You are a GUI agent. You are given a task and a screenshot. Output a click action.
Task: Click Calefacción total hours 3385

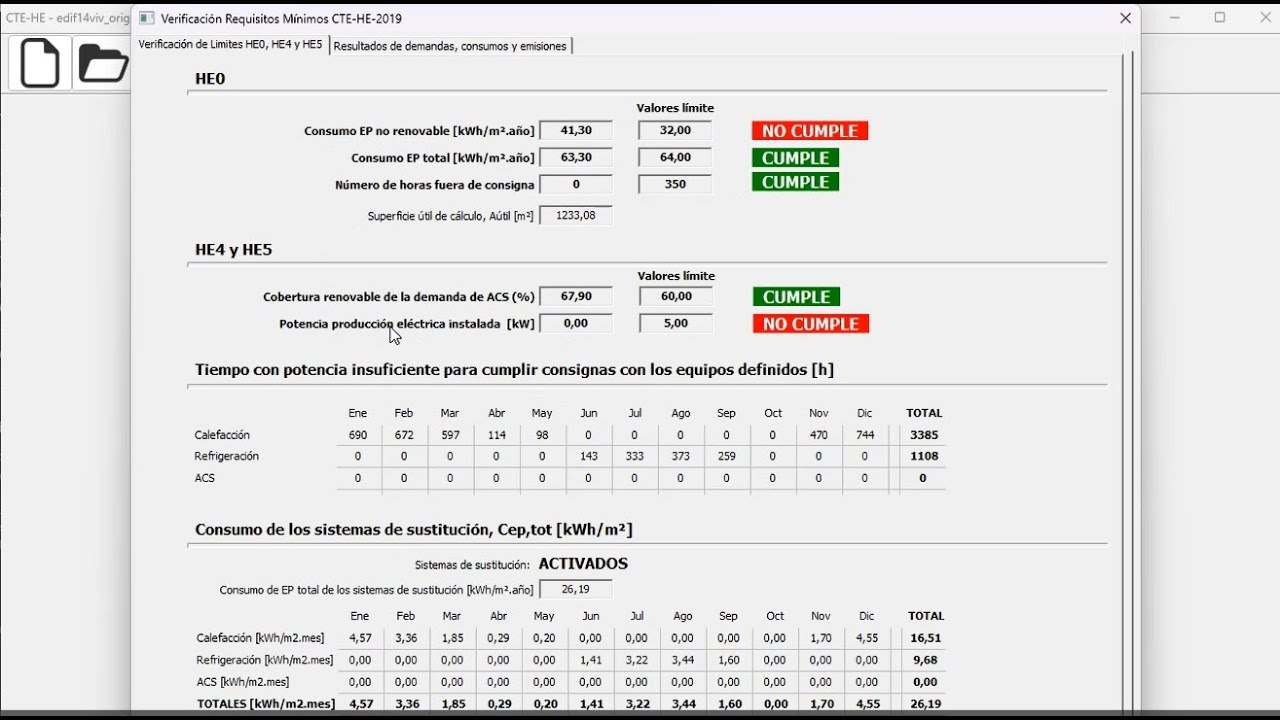[924, 435]
